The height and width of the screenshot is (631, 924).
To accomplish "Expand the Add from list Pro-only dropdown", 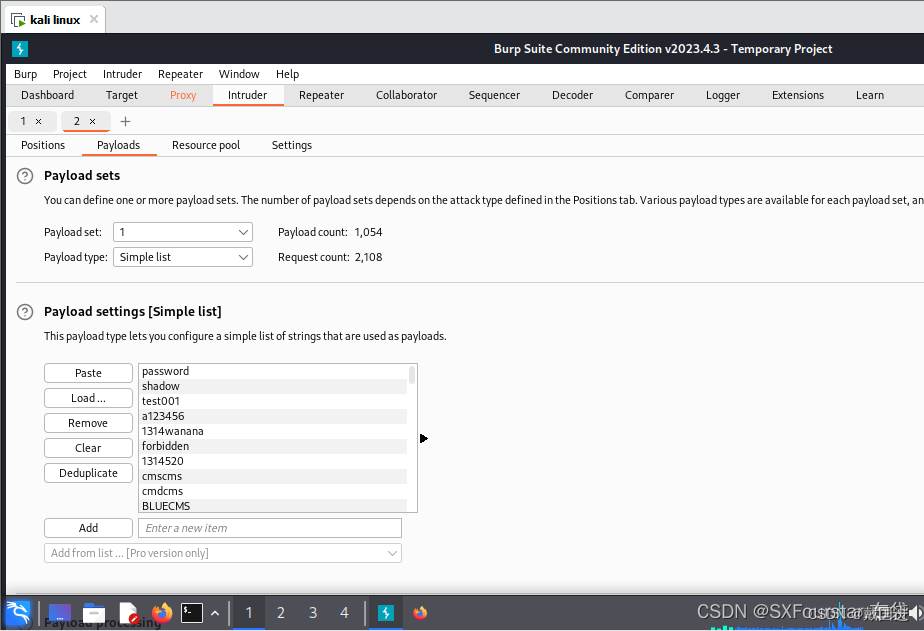I will tap(223, 553).
